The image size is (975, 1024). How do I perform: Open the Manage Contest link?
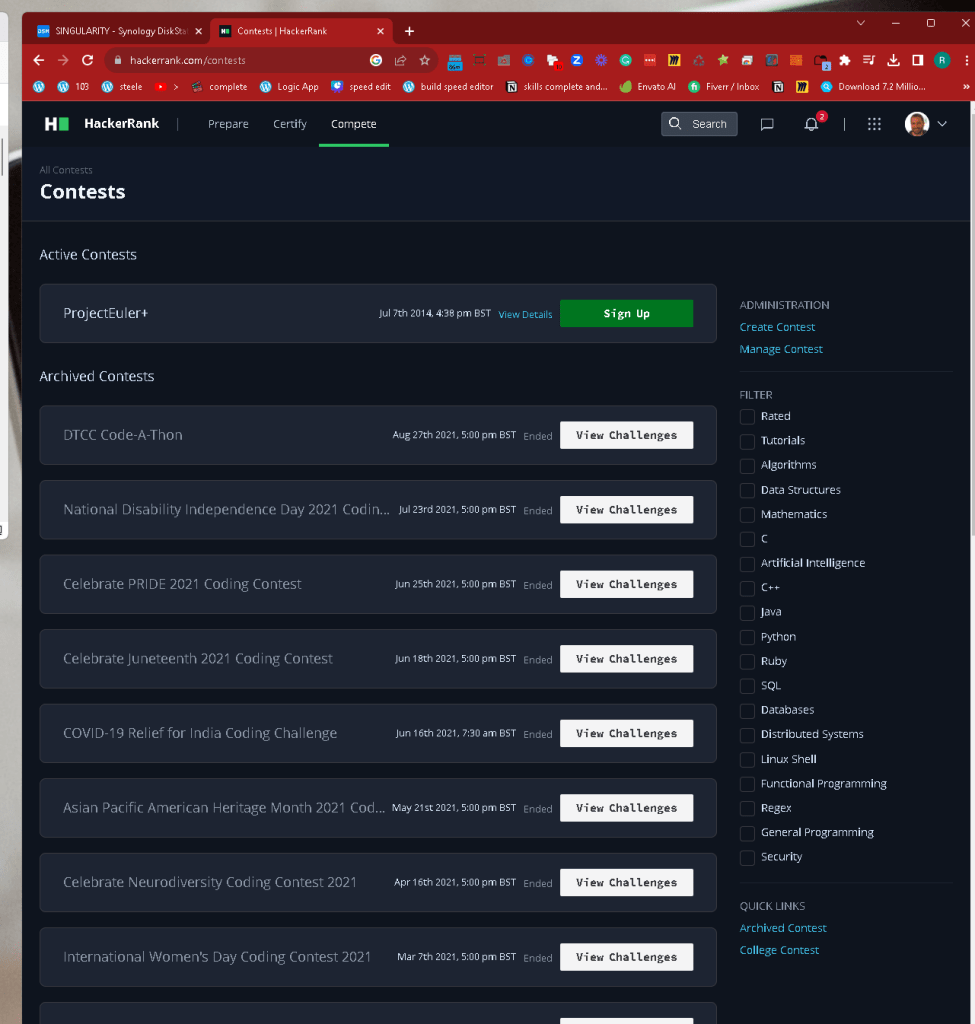781,349
